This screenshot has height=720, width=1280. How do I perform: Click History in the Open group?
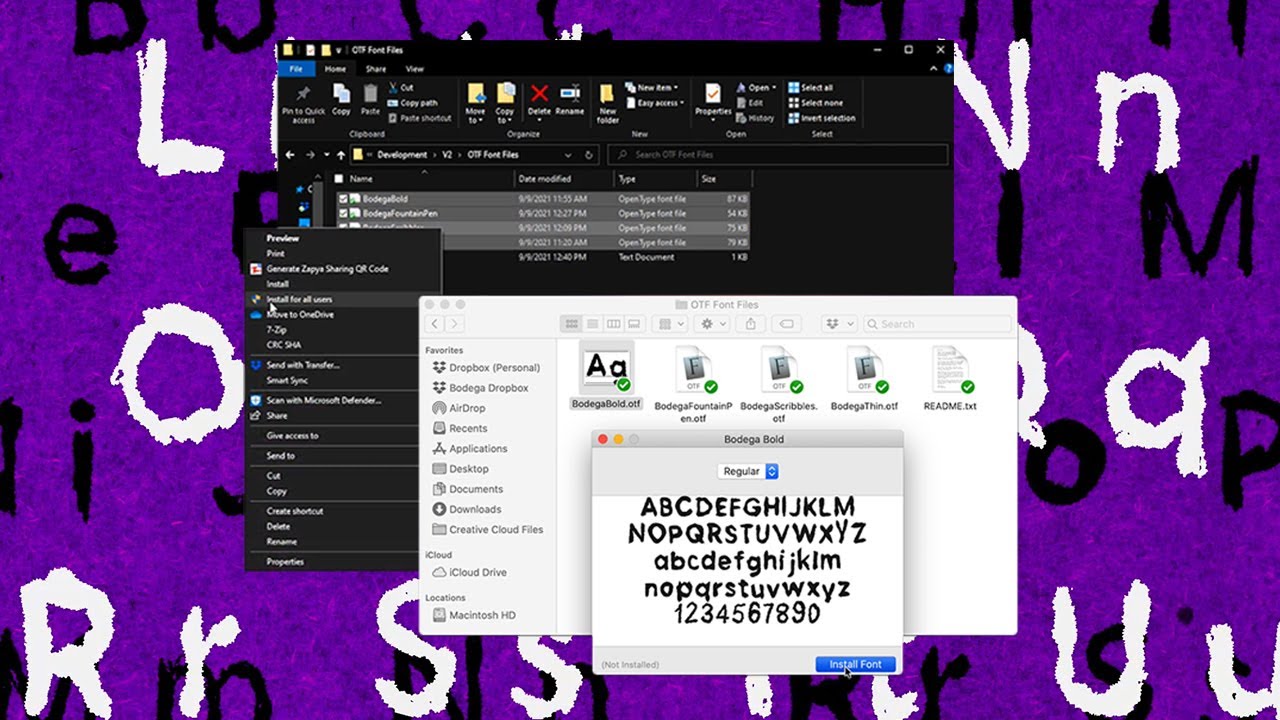click(755, 118)
